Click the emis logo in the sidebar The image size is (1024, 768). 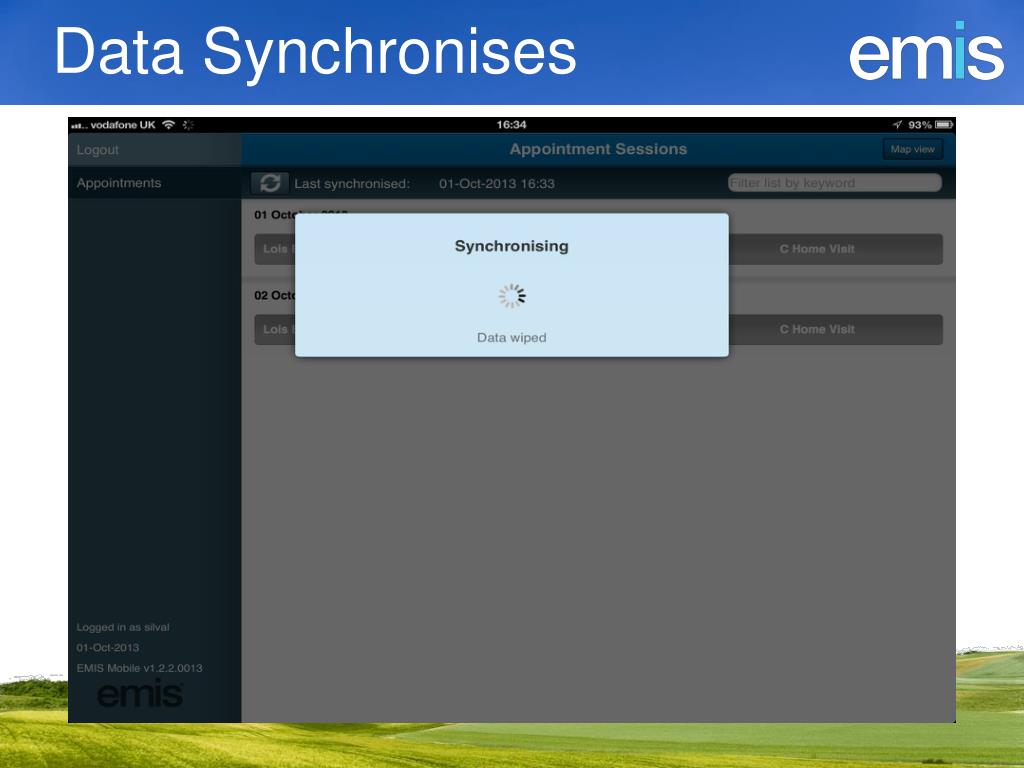pos(140,694)
